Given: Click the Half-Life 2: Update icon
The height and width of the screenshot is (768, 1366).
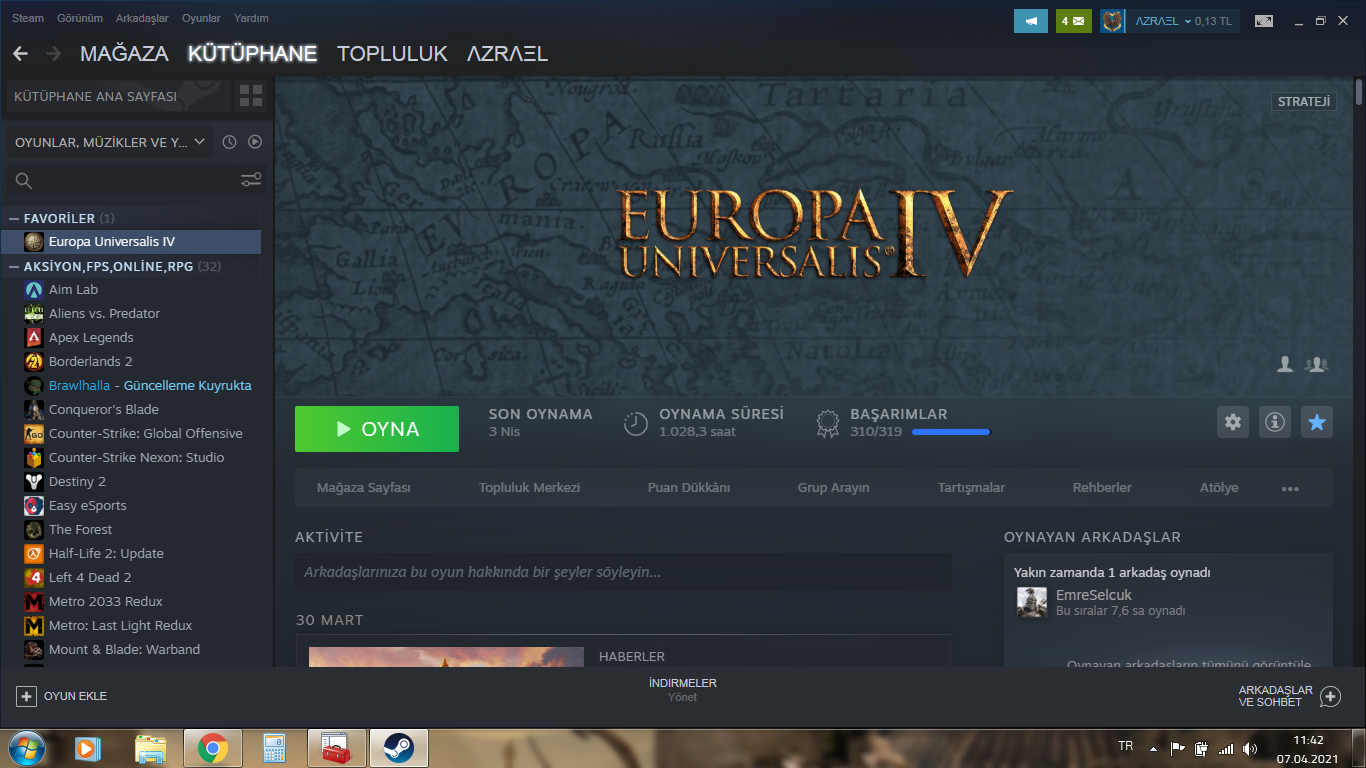Looking at the screenshot, I should (x=34, y=553).
